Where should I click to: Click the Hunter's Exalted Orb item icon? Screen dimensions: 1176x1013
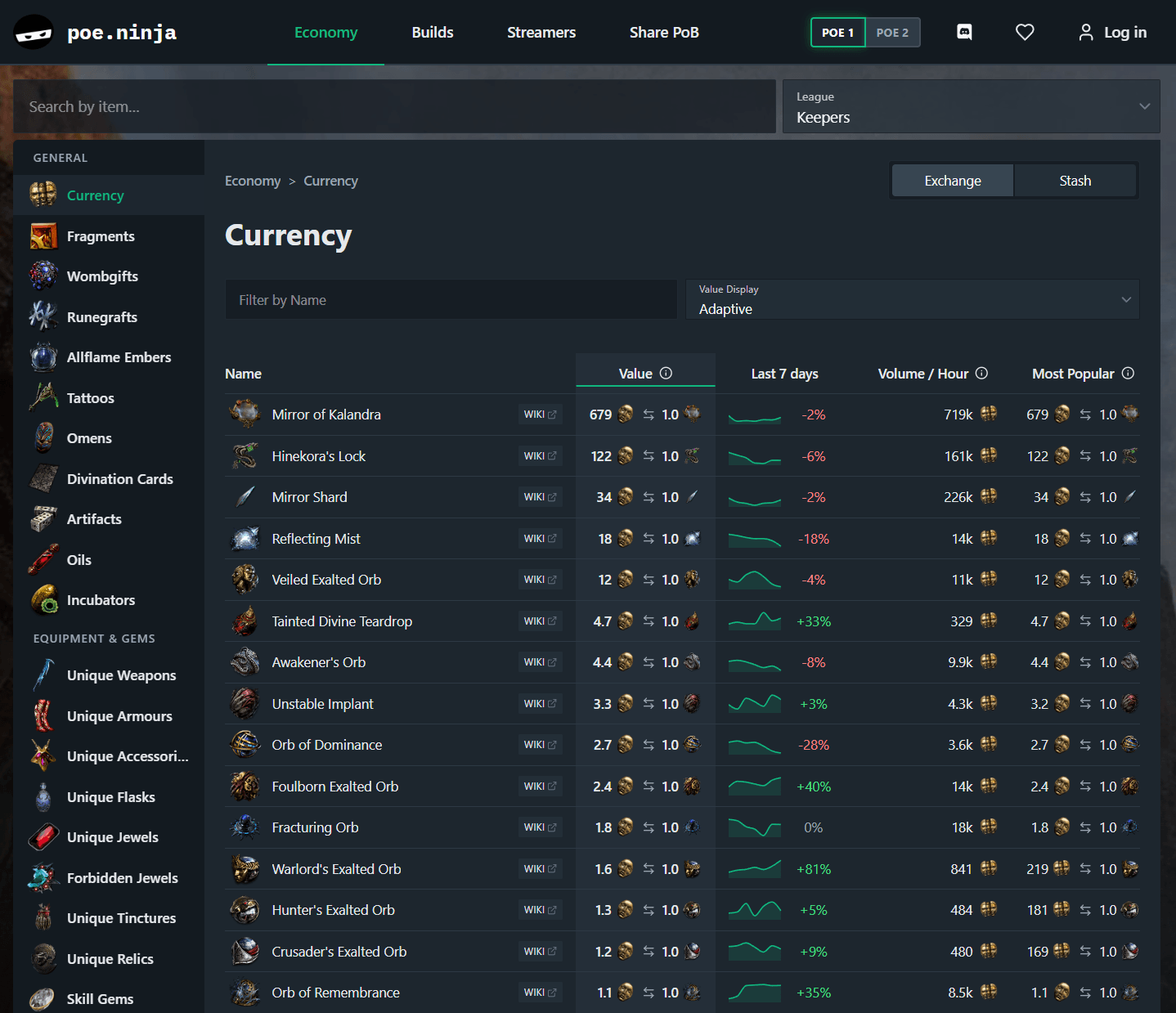[x=245, y=910]
